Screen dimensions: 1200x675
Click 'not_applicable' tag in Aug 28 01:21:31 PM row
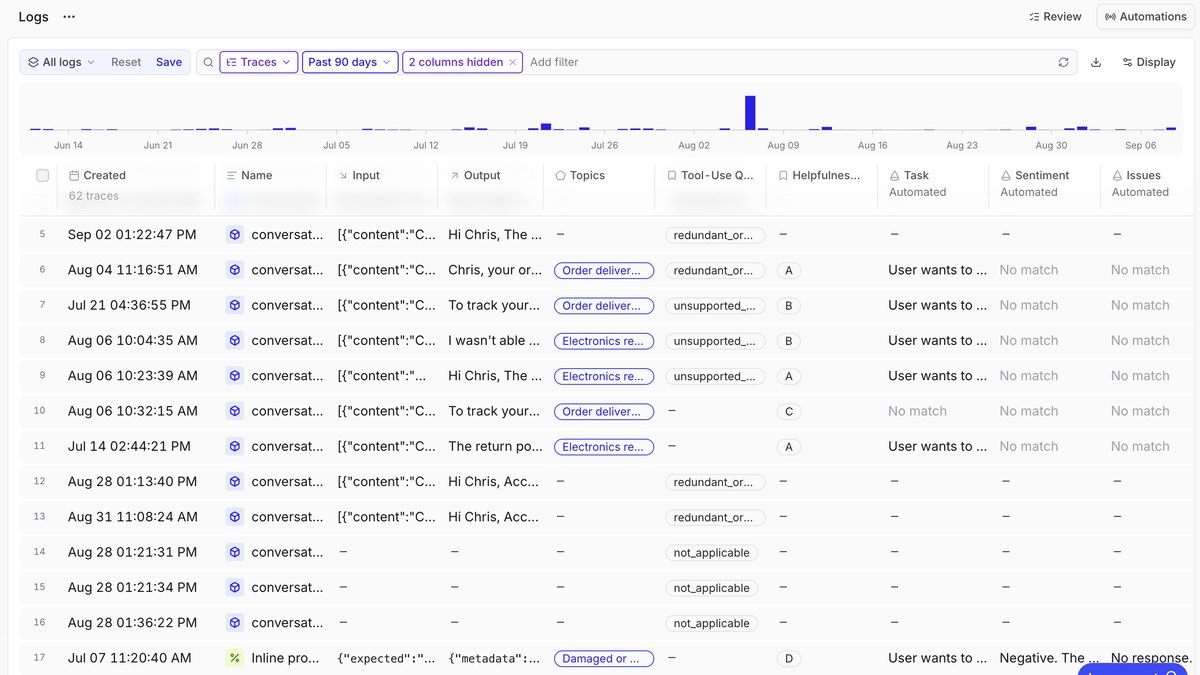[711, 552]
